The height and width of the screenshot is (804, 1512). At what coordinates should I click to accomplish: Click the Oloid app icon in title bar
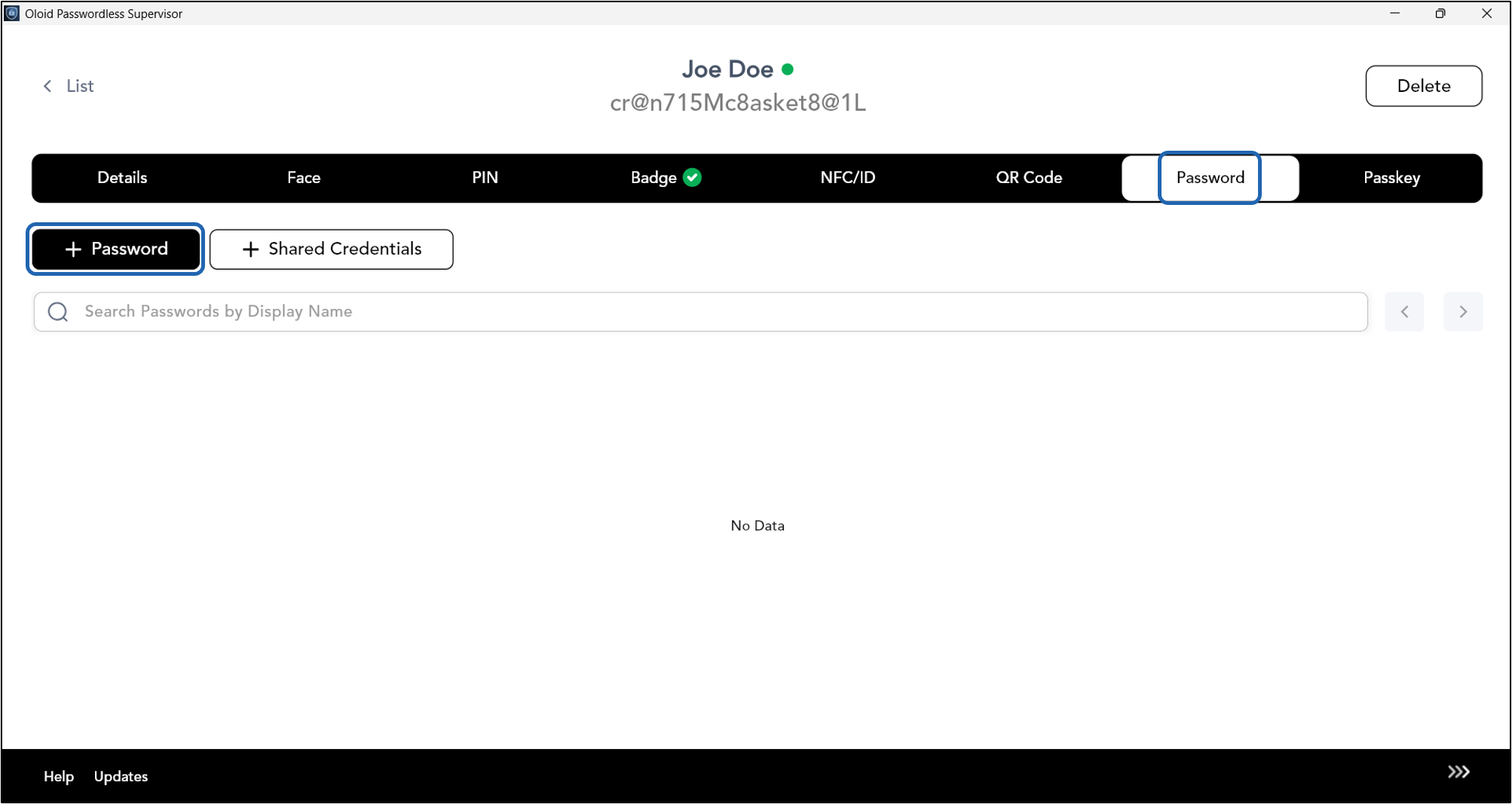click(x=12, y=14)
